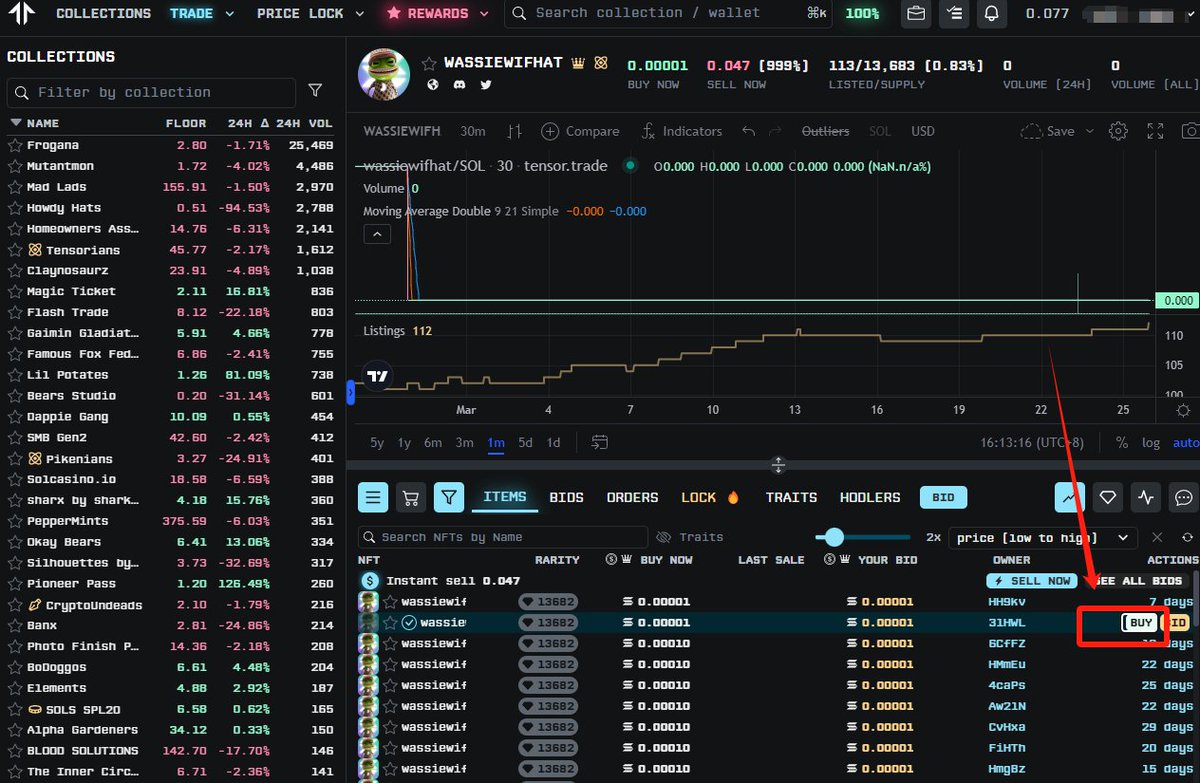Open the WASSIEWIFHAT Discord link
Screen dimensions: 1200x783
point(460,85)
